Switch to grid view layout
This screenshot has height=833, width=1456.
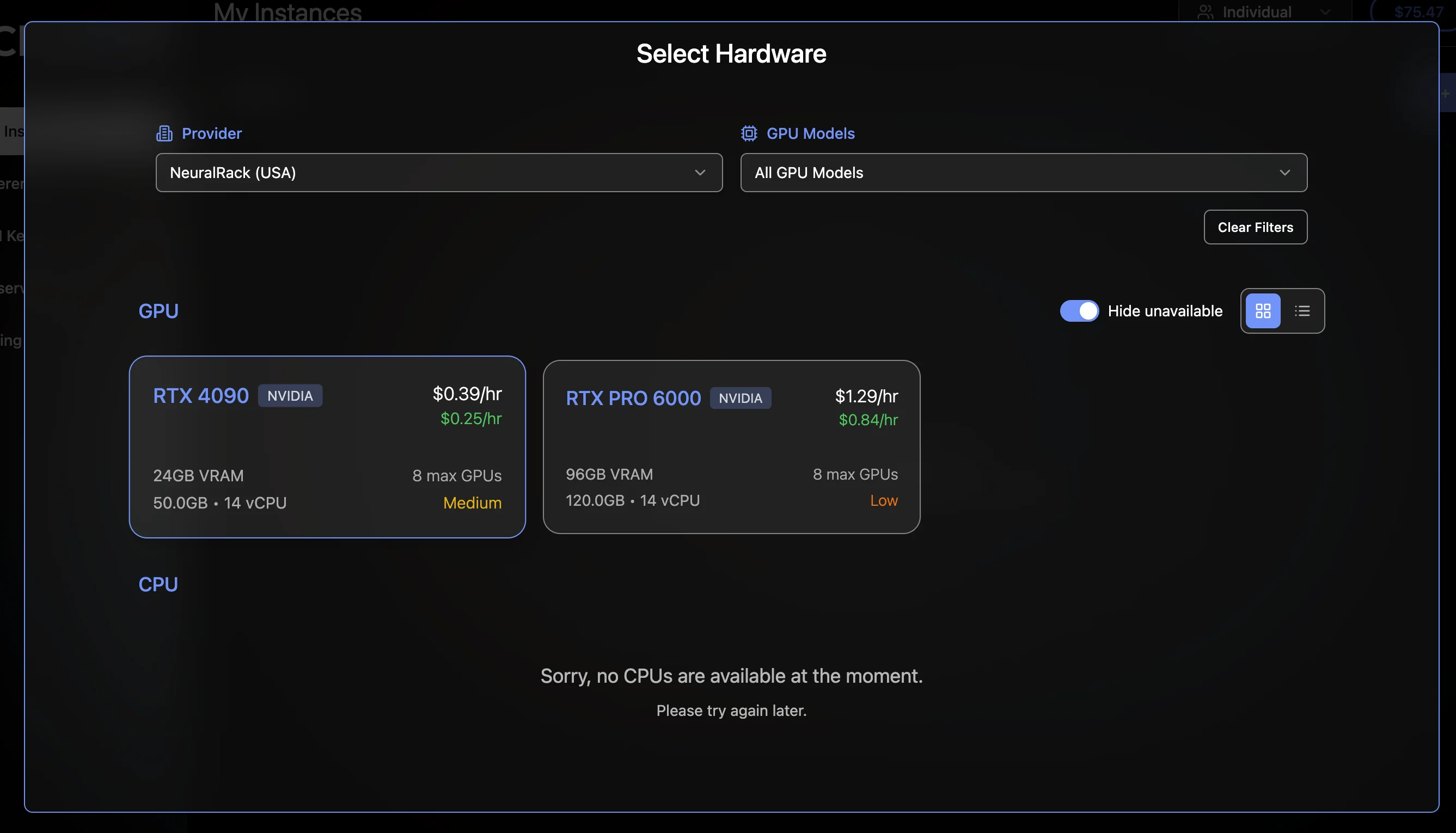coord(1263,311)
